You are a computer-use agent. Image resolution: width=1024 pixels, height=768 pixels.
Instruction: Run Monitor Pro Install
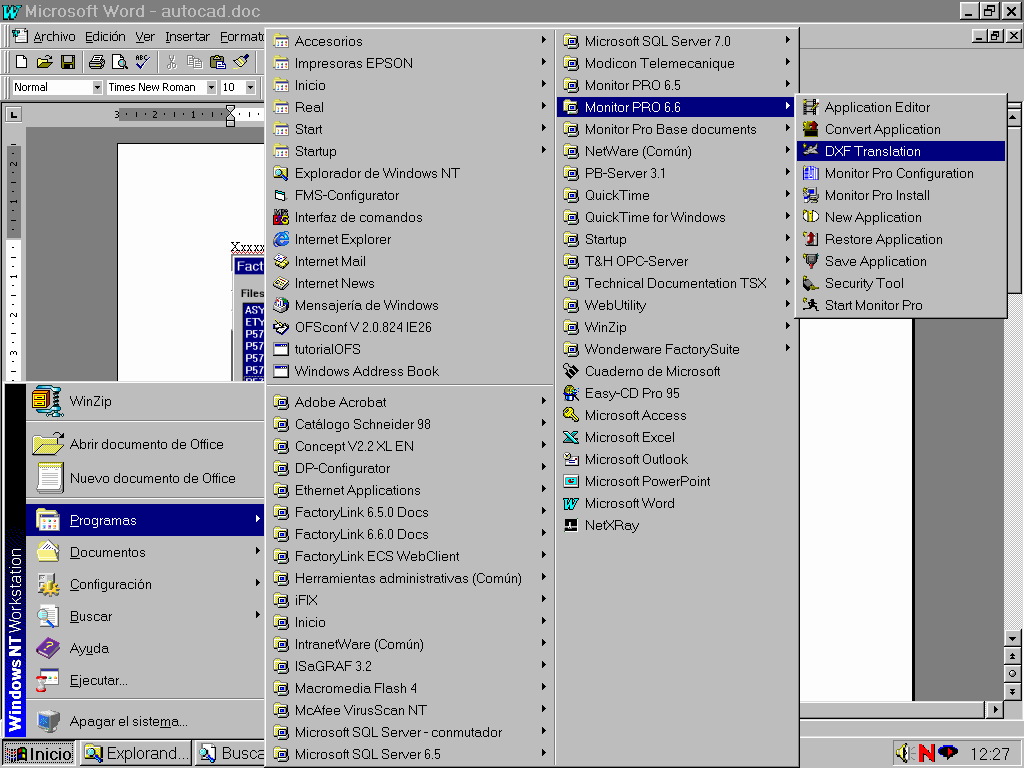click(x=901, y=195)
